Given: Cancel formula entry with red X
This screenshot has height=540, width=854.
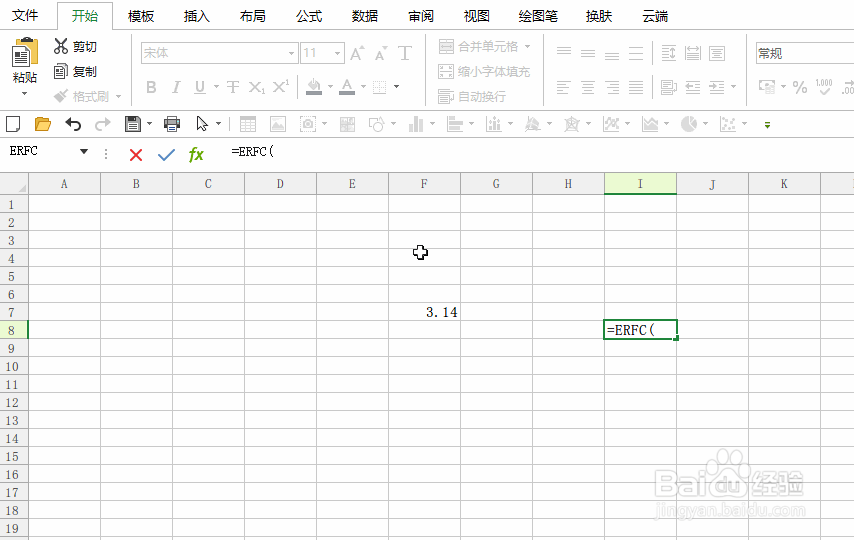Looking at the screenshot, I should 136,155.
